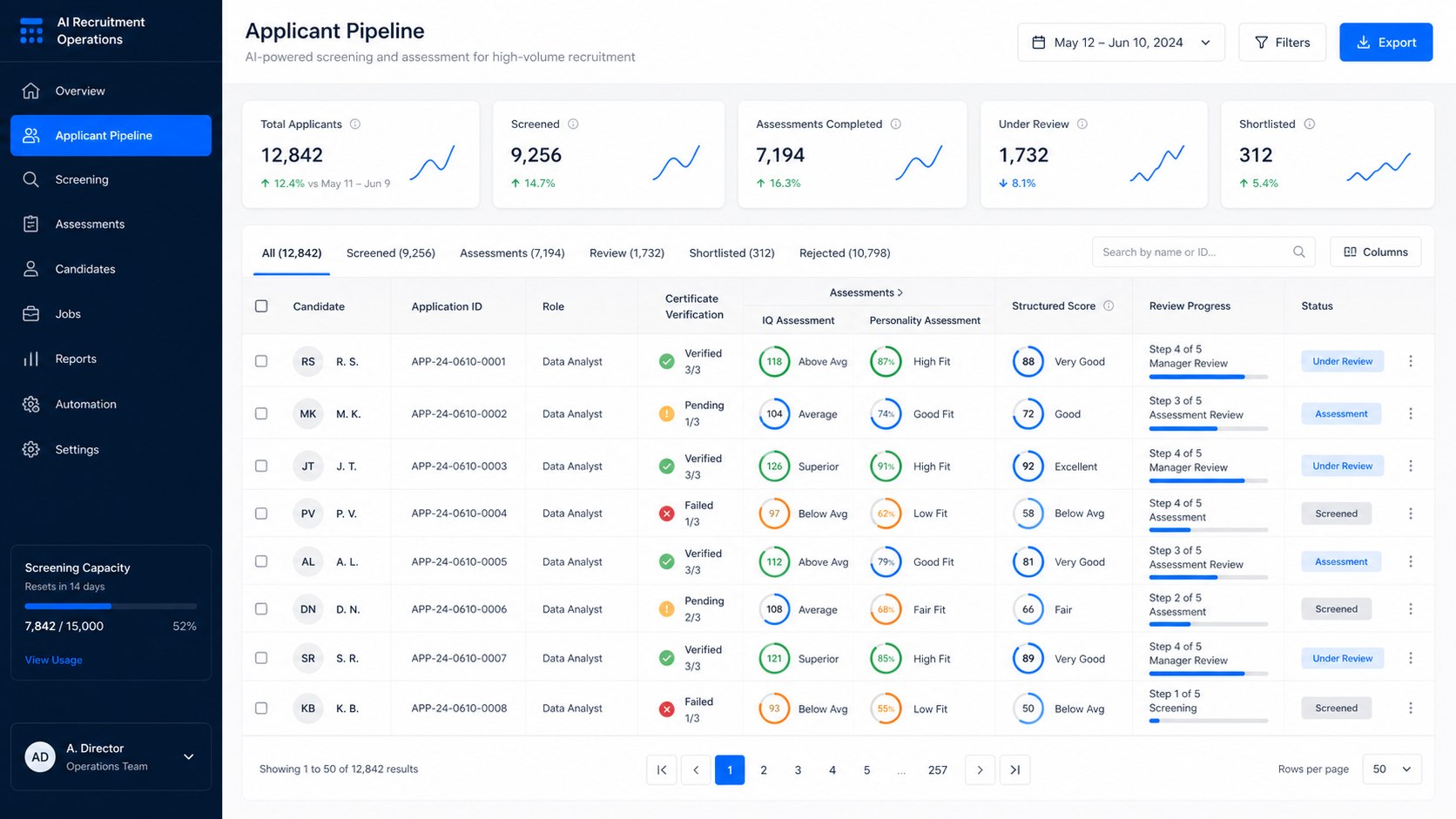Click the review progress bar in R. S. row
The image size is (1456, 819).
pos(1209,377)
